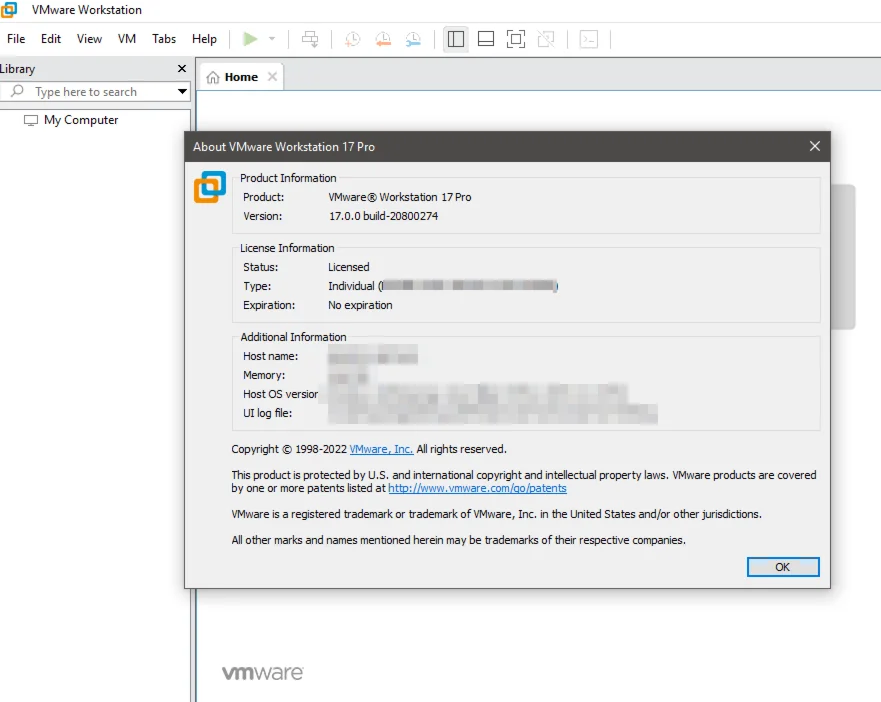Open the File menu
Viewport: 881px width, 702px height.
click(x=16, y=39)
